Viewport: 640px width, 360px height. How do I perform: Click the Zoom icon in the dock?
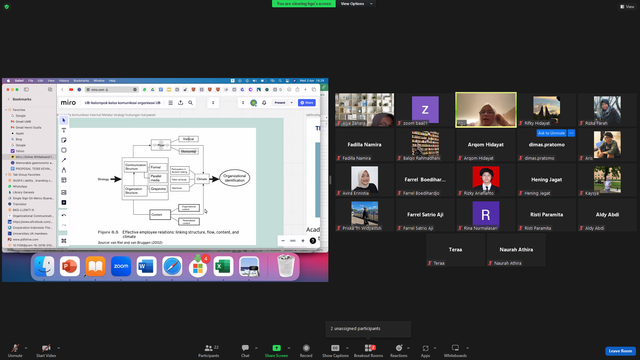point(121,267)
